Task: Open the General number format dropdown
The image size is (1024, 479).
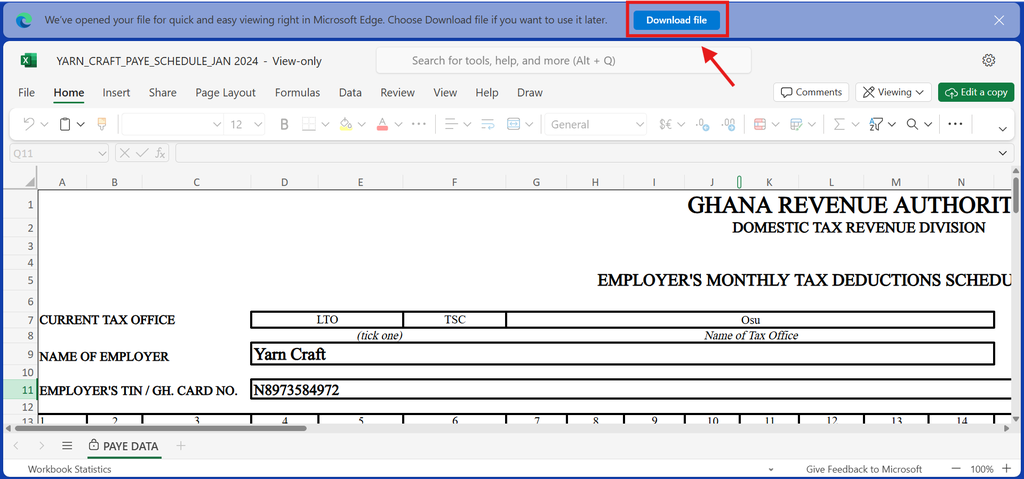Action: click(596, 124)
